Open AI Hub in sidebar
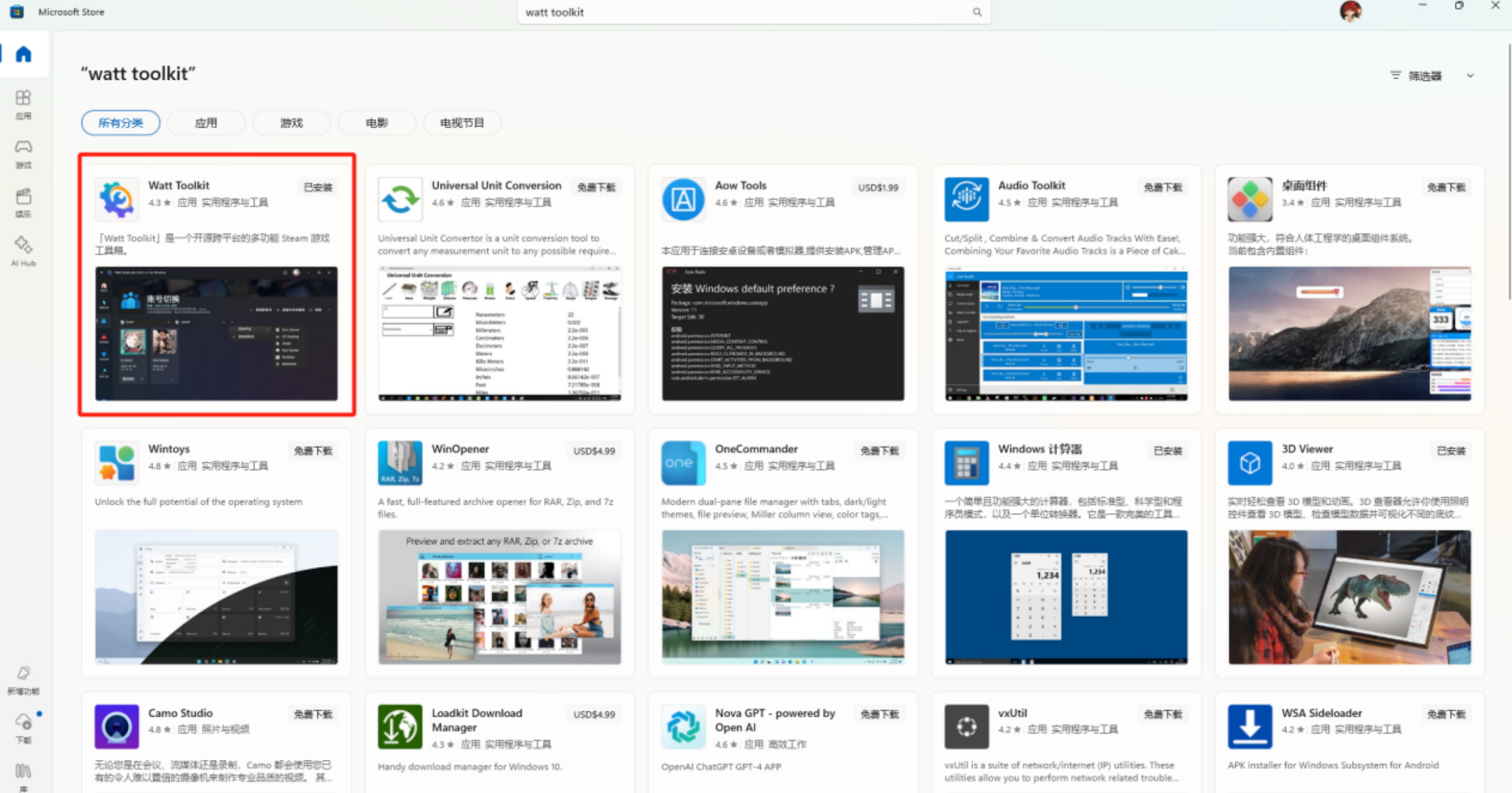This screenshot has height=793, width=1512. pyautogui.click(x=23, y=251)
